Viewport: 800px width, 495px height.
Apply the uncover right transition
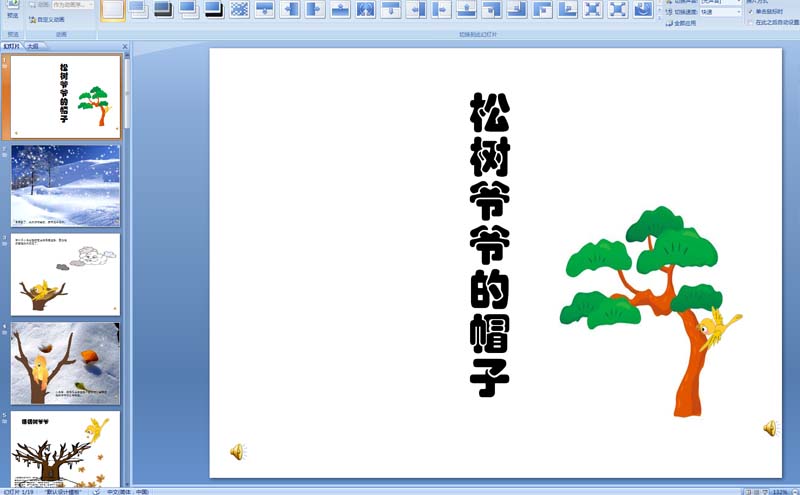441,9
